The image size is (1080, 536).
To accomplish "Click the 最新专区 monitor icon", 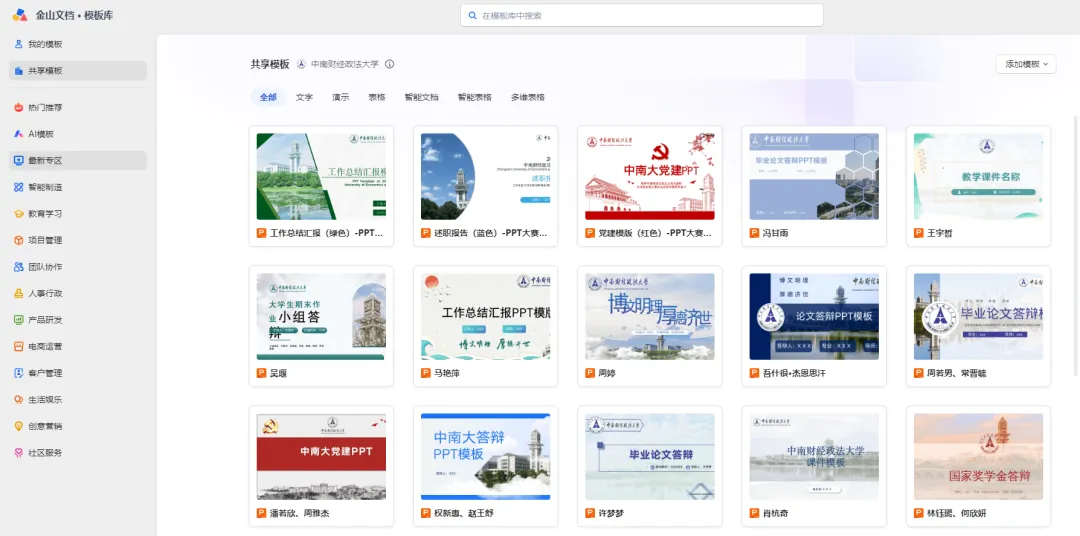I will pyautogui.click(x=19, y=161).
